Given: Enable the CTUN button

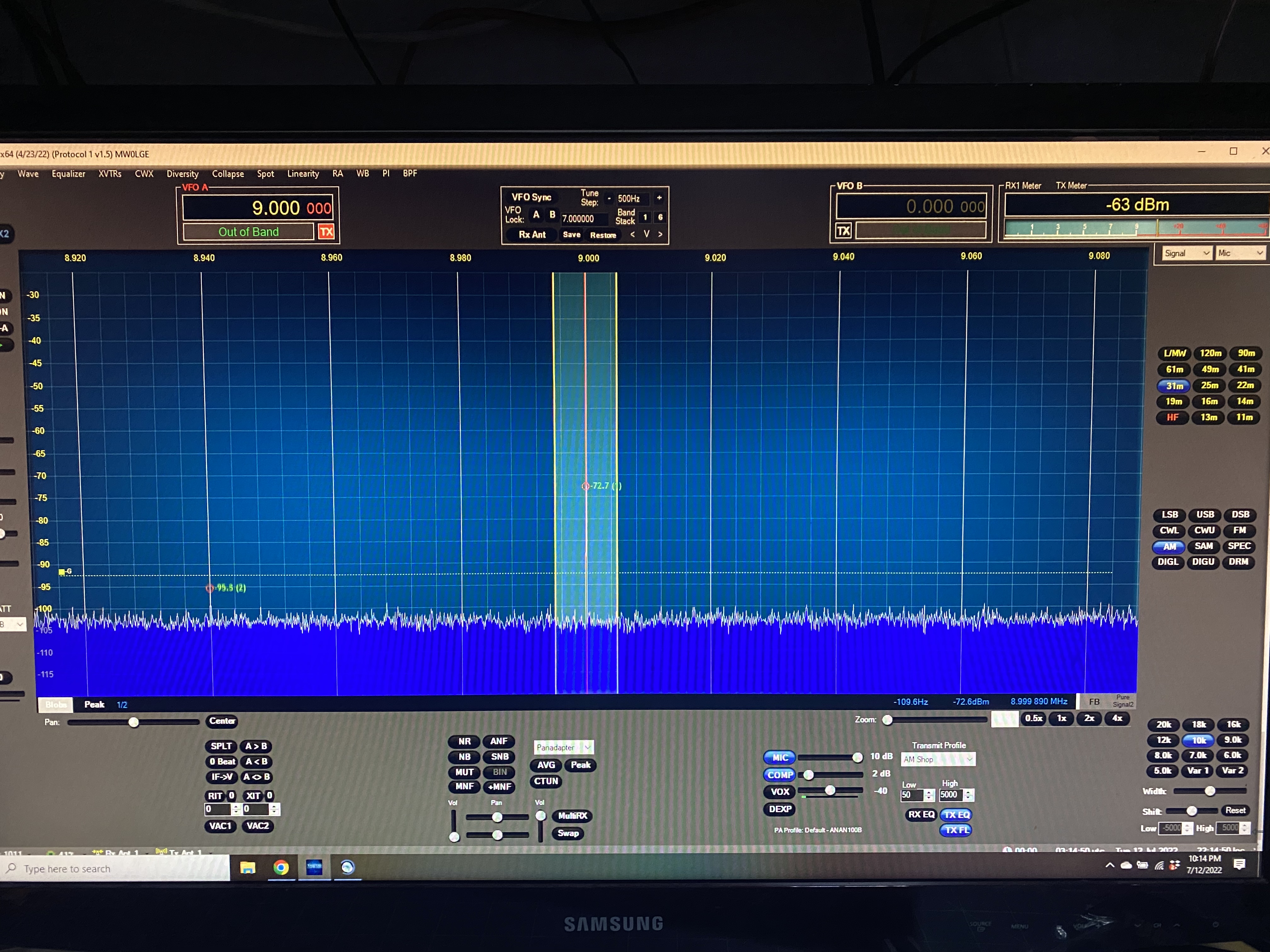Looking at the screenshot, I should [546, 782].
